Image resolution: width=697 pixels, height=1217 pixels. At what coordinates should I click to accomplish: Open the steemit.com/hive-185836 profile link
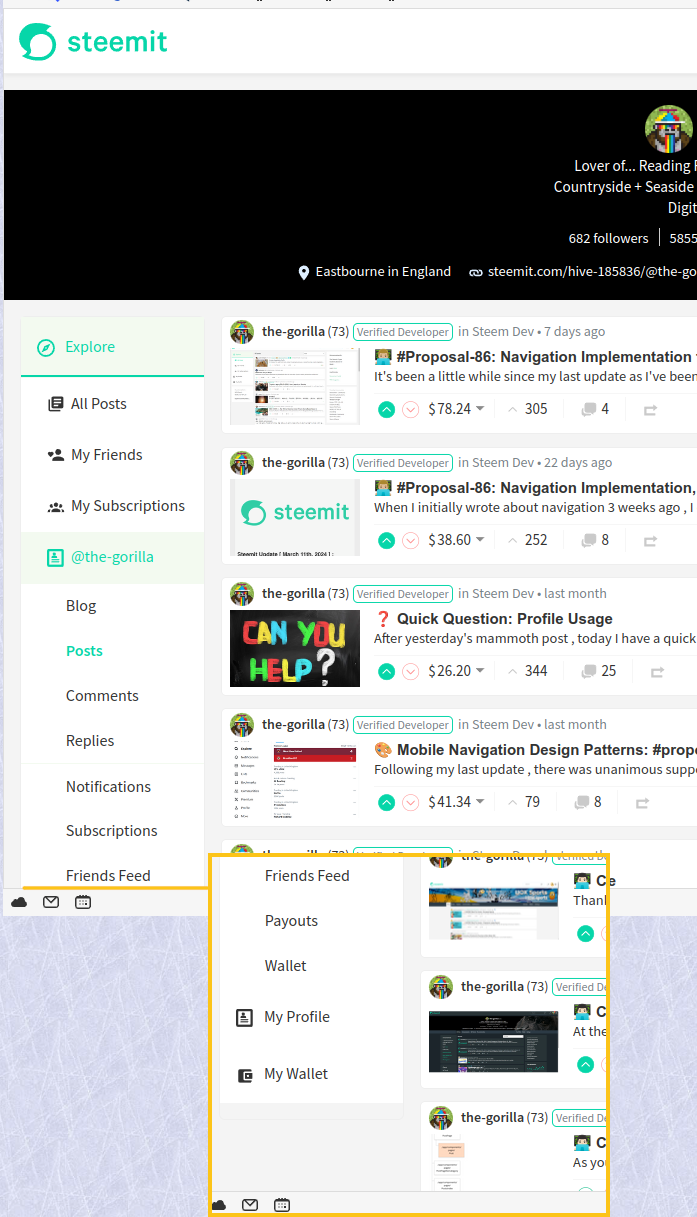pyautogui.click(x=591, y=272)
